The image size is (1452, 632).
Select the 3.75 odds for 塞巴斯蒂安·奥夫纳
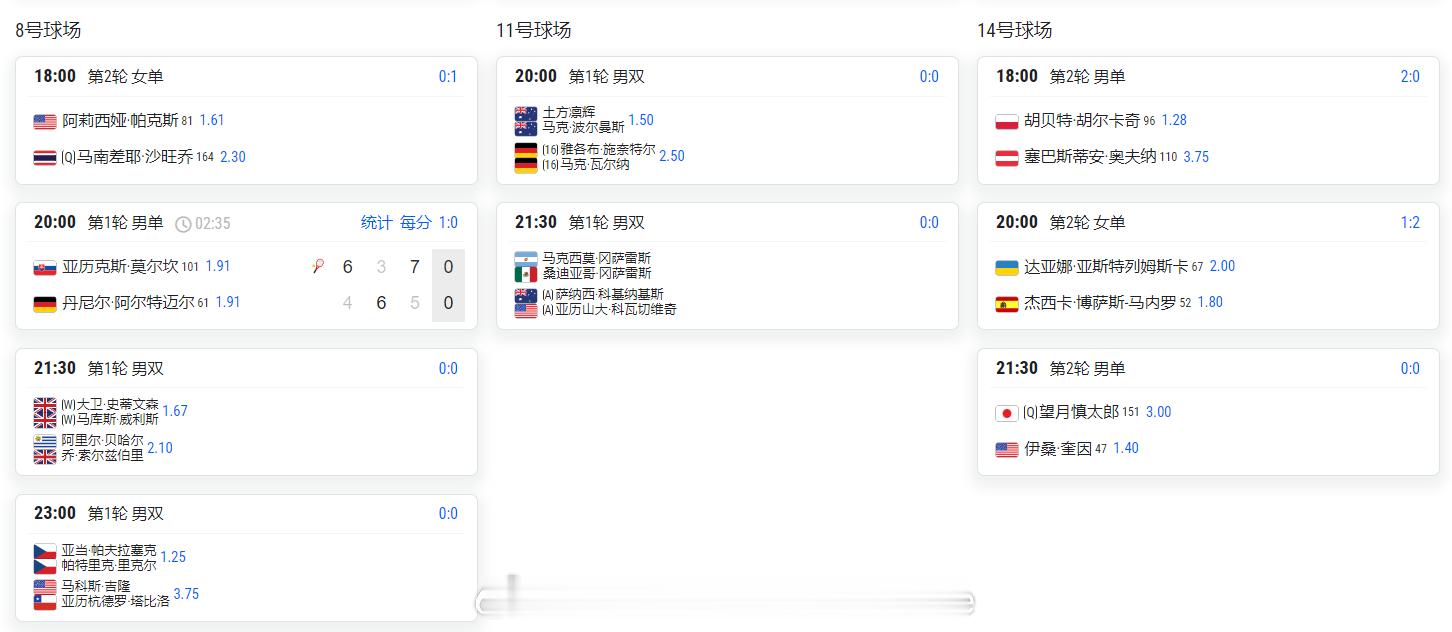pyautogui.click(x=1196, y=156)
